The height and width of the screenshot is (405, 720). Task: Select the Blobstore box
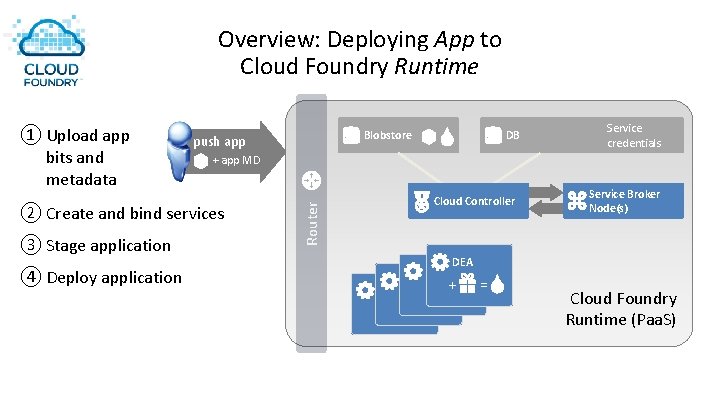(x=398, y=135)
